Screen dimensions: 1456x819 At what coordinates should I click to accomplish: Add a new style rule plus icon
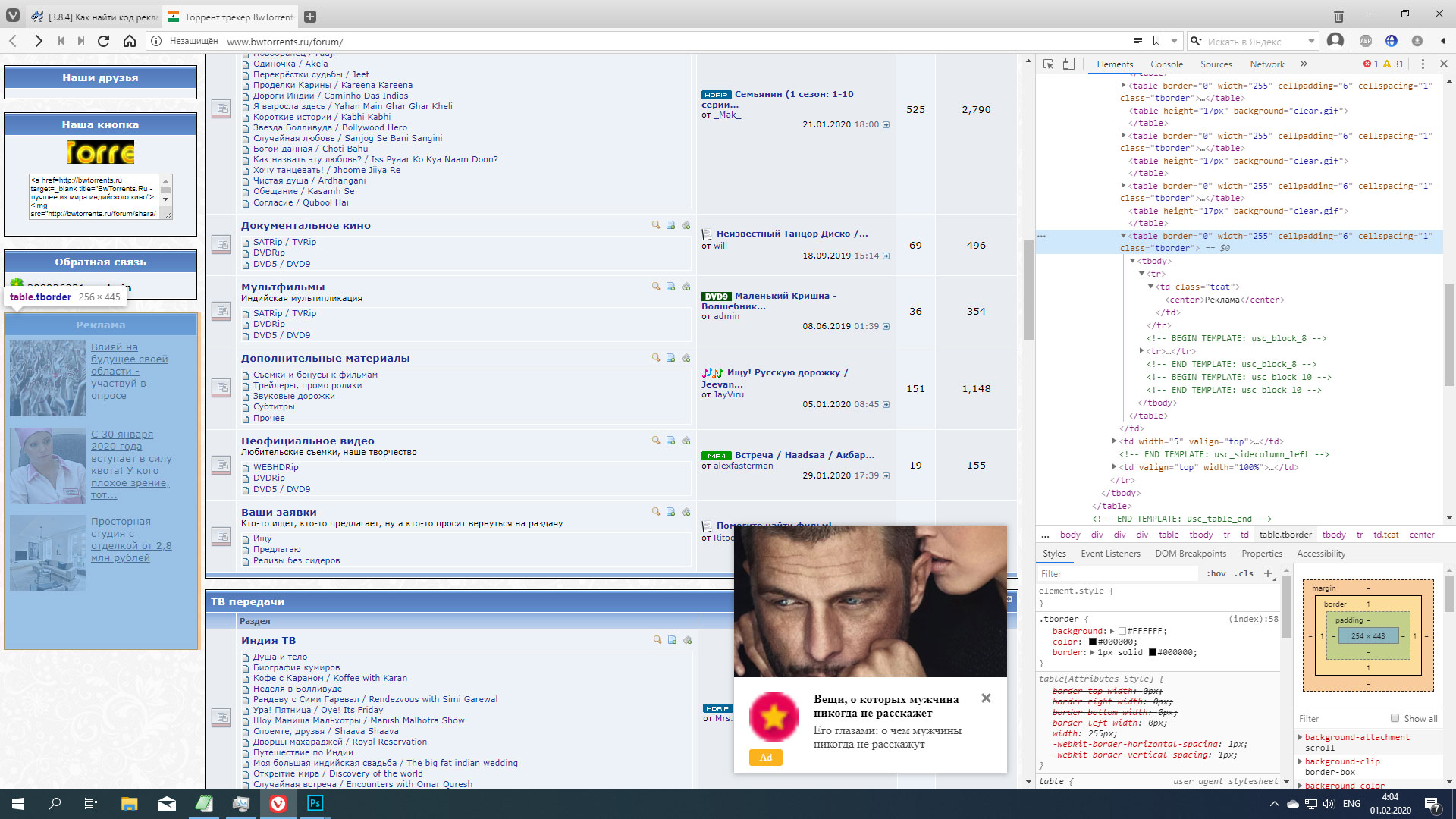pyautogui.click(x=1267, y=573)
